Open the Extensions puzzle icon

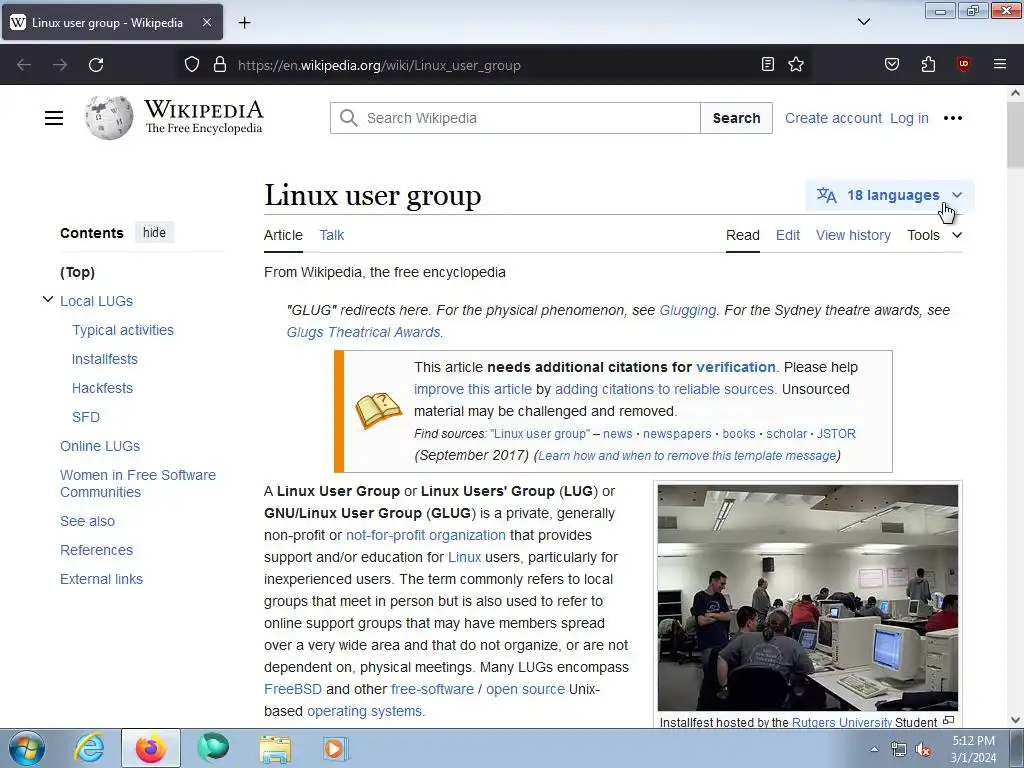(x=928, y=64)
